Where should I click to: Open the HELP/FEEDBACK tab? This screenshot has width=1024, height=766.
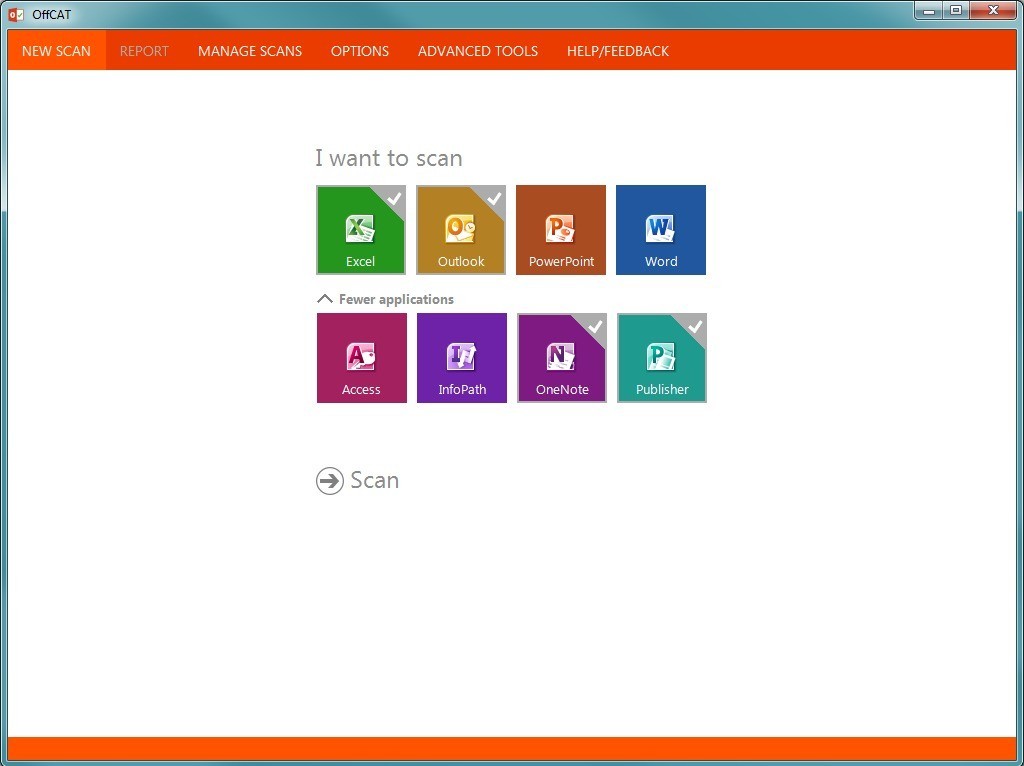point(618,51)
